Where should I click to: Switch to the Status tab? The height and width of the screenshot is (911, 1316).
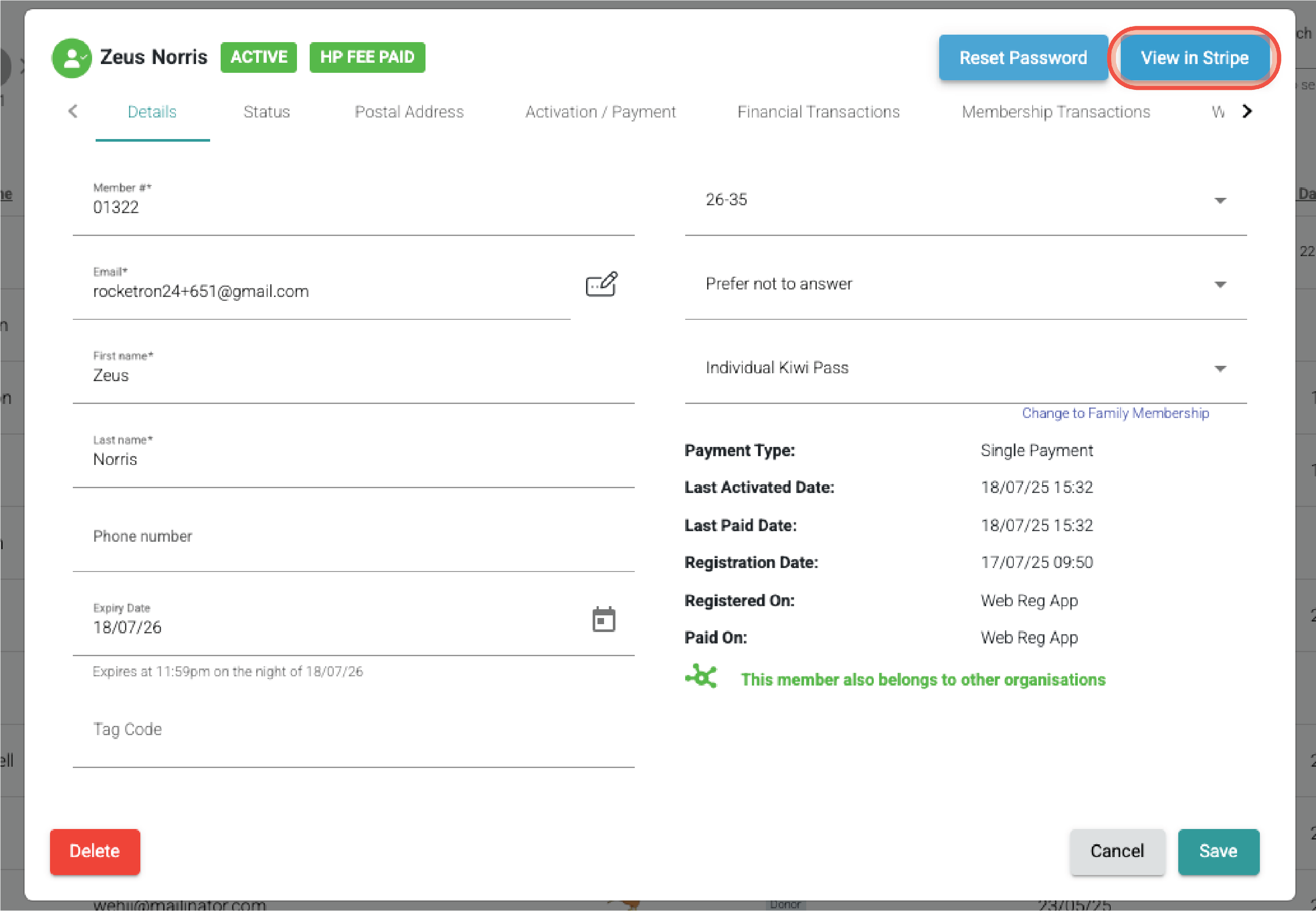point(267,112)
